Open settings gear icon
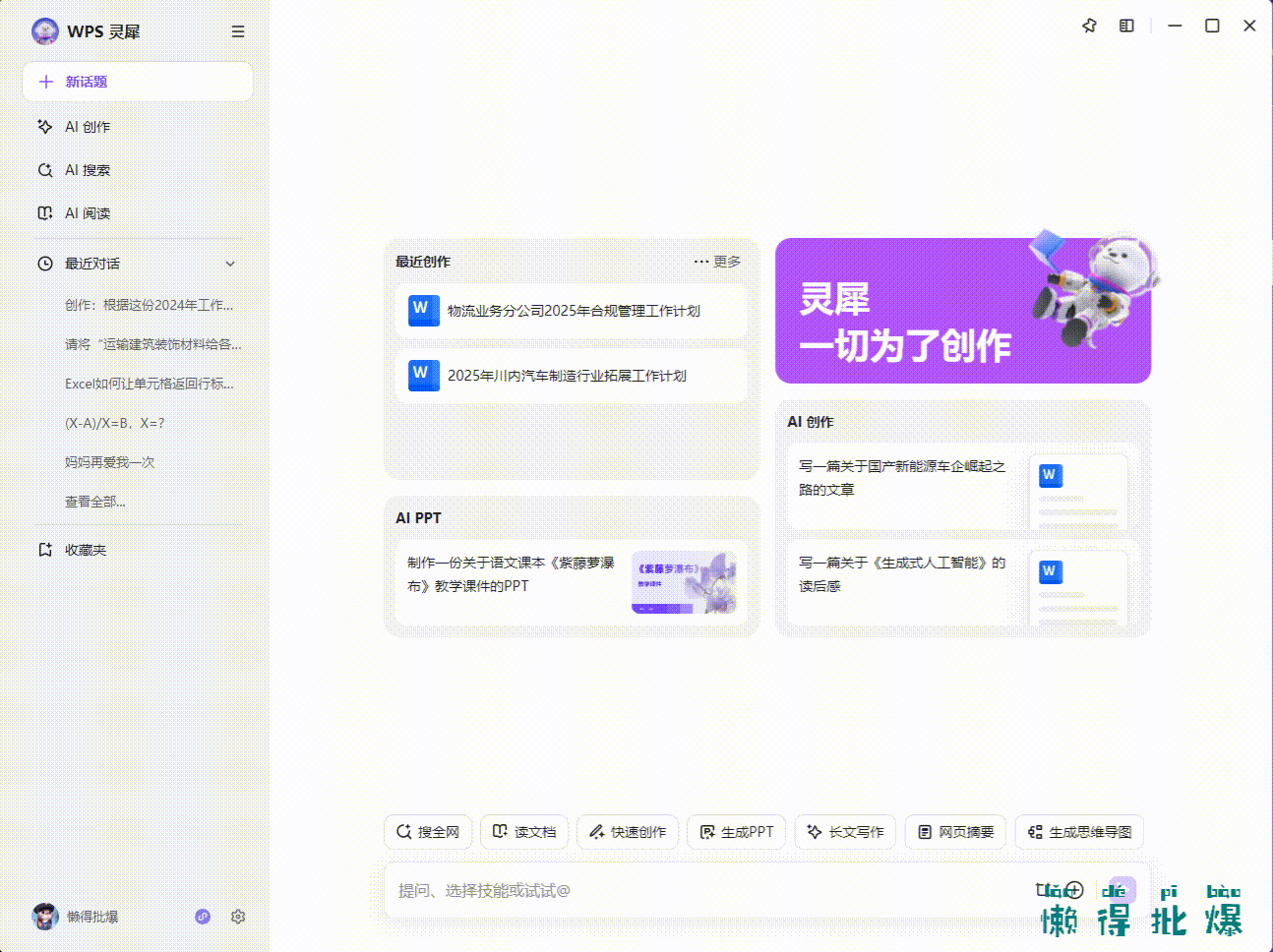1273x952 pixels. 238,917
